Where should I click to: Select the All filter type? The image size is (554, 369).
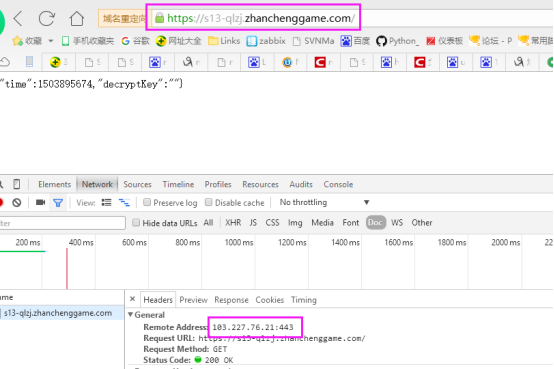tap(208, 223)
